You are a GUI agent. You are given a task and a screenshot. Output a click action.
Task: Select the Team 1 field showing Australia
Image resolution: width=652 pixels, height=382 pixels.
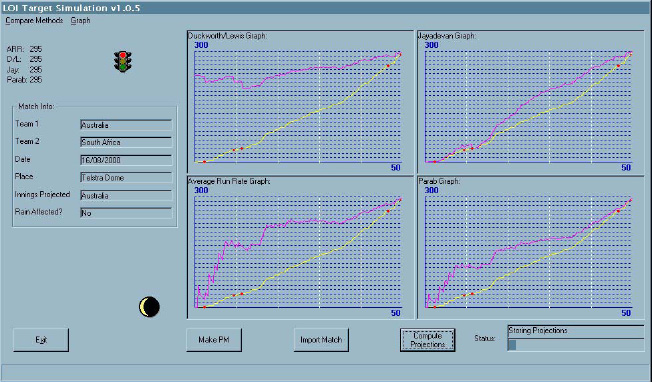tap(126, 125)
